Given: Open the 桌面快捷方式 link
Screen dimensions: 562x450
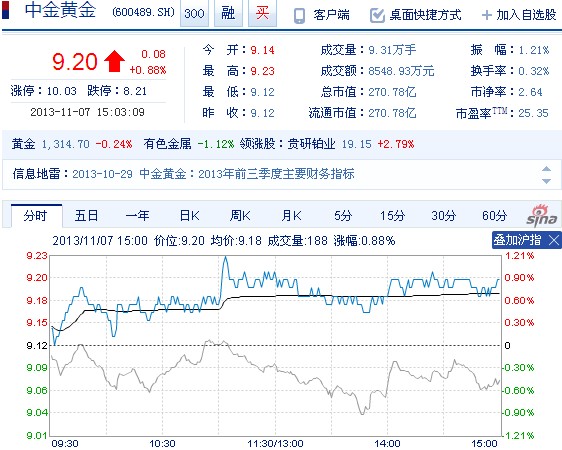Looking at the screenshot, I should click(x=425, y=15).
